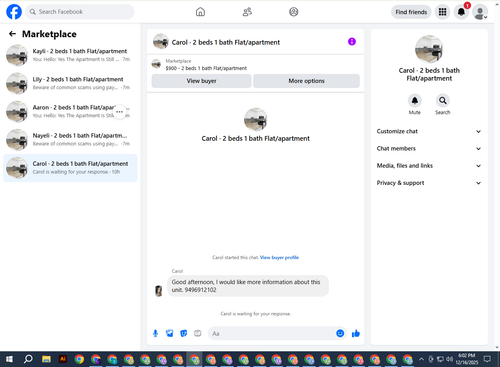Attach a file with the photo icon
Viewport: 500px width, 367px height.
(170, 333)
